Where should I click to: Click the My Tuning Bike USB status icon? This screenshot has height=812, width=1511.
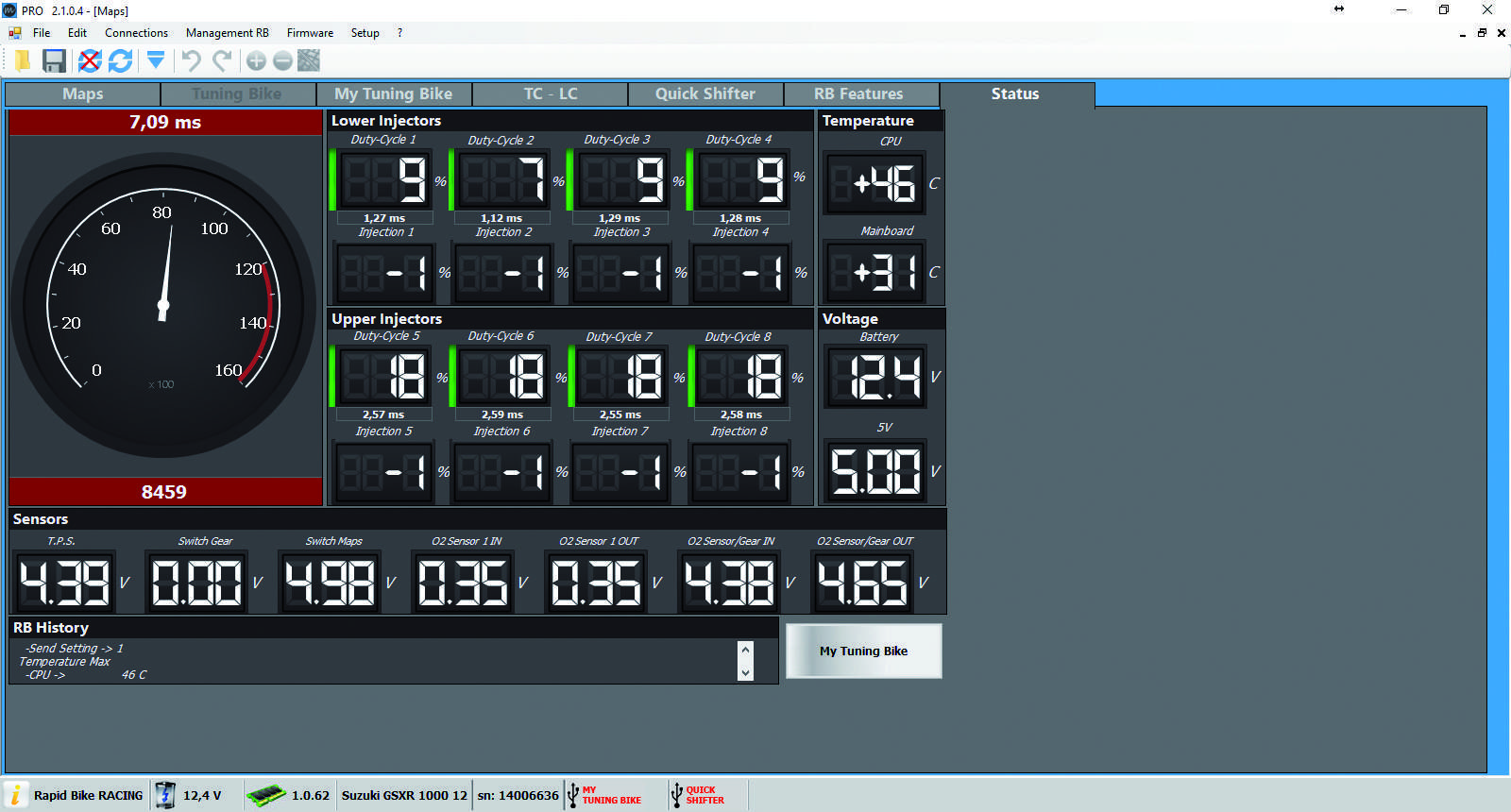[572, 795]
